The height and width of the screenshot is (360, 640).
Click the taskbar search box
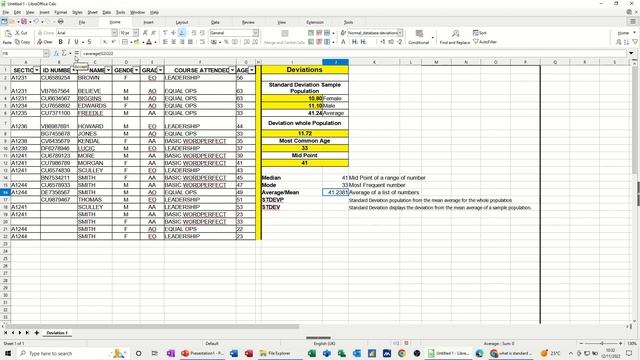tap(73, 353)
